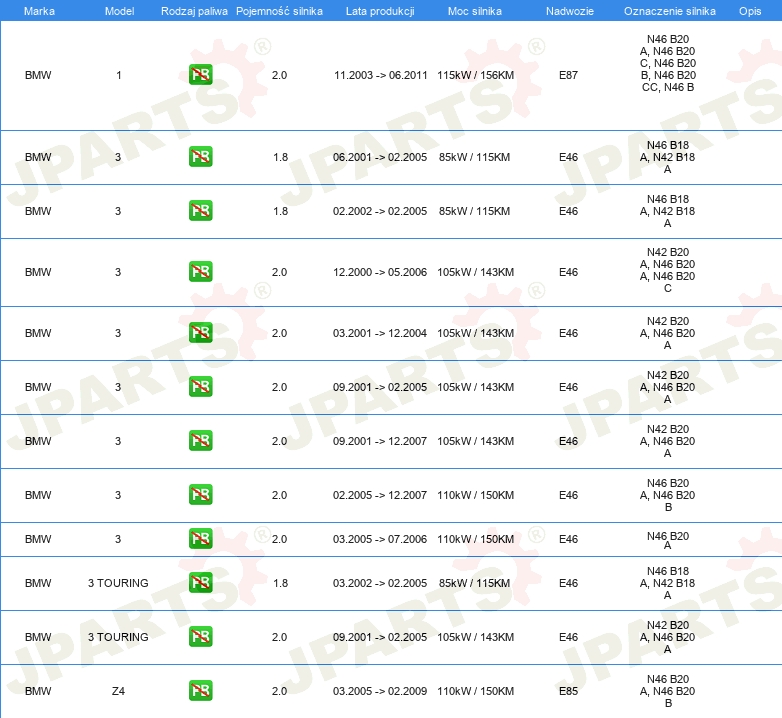This screenshot has width=782, height=718.
Task: Click the fuel icon in 3 TOURING 1.8 row
Action: (200, 582)
